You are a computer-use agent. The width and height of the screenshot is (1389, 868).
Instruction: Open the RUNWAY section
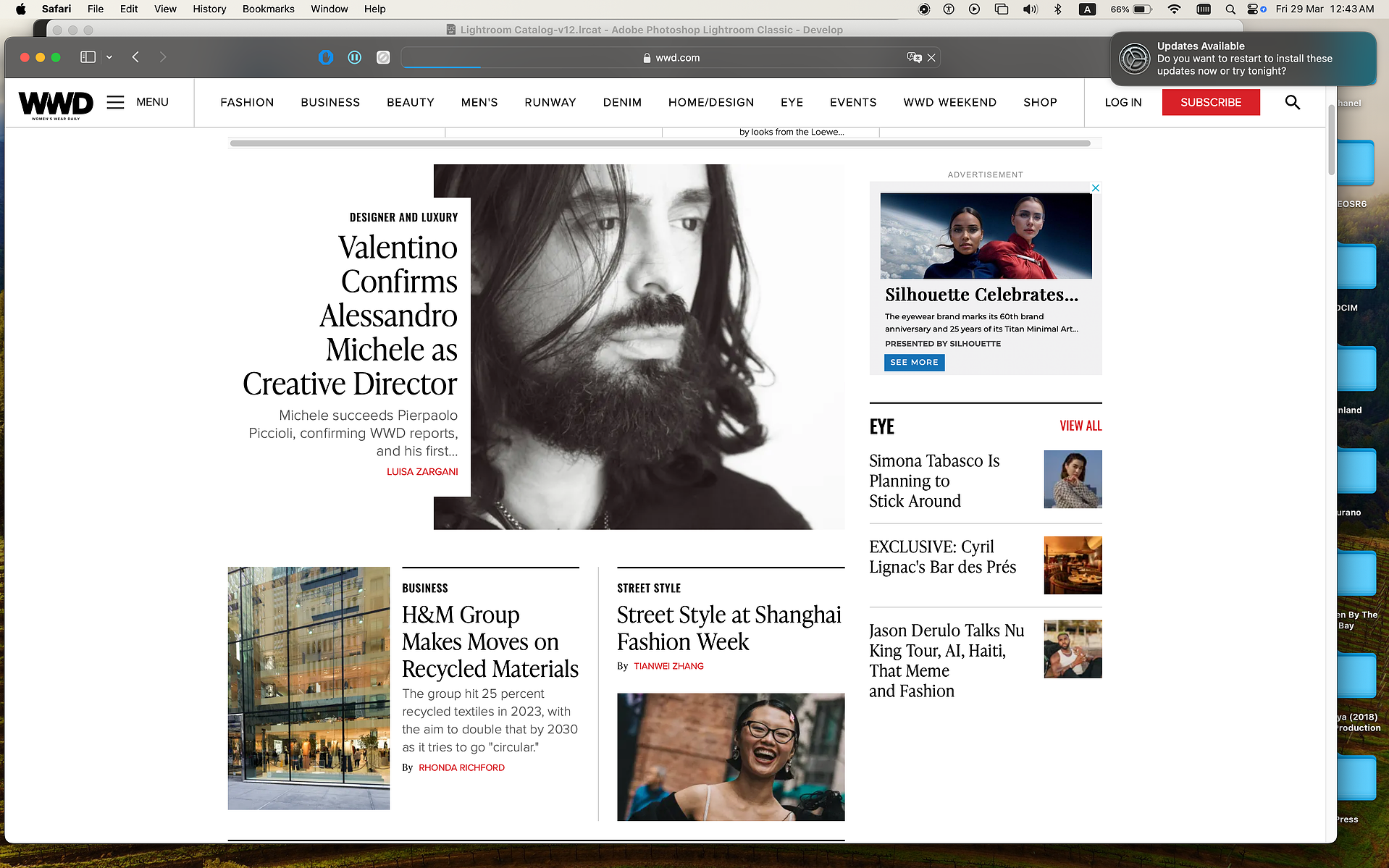[550, 102]
